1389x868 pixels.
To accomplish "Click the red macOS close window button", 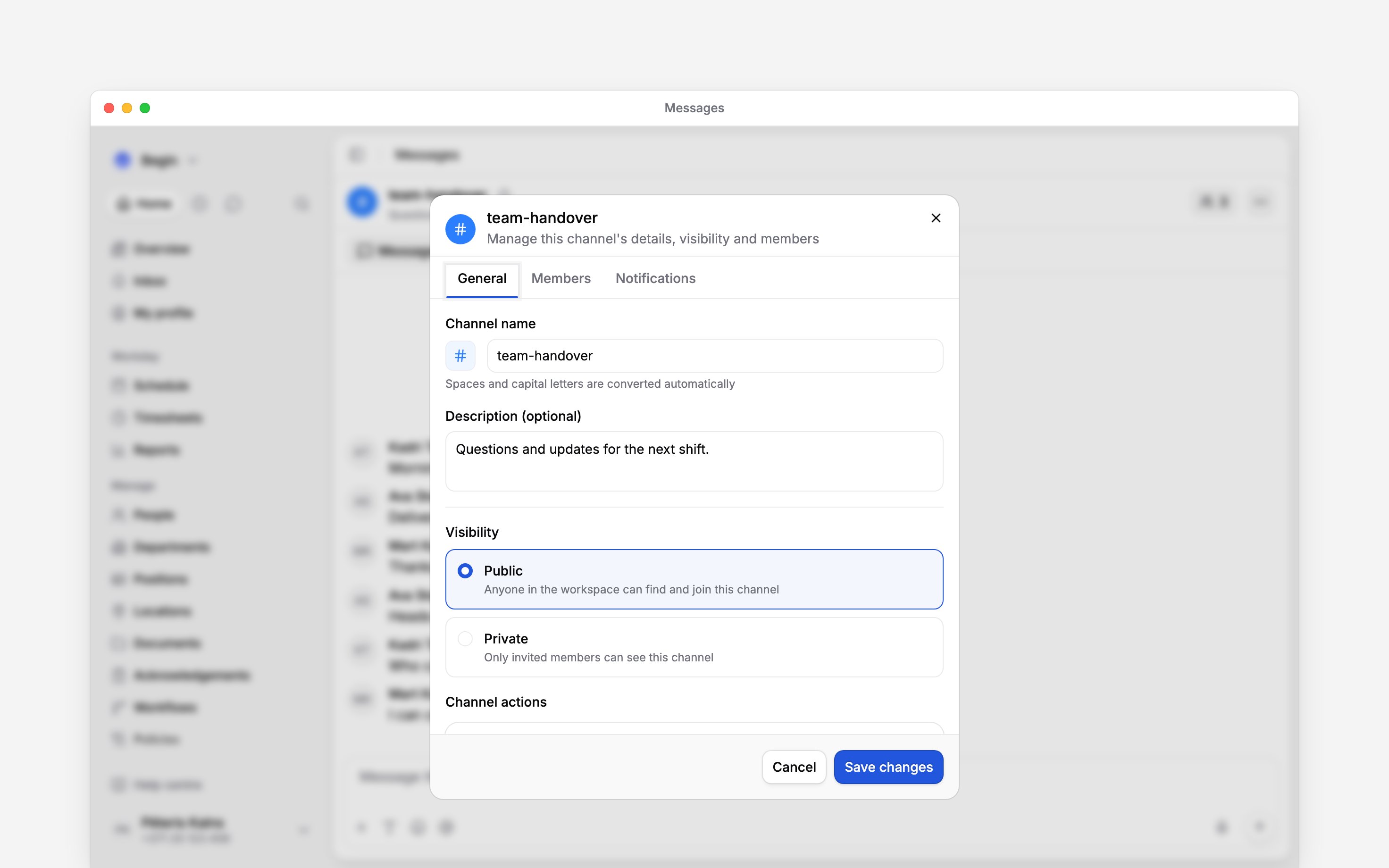I will click(x=109, y=108).
